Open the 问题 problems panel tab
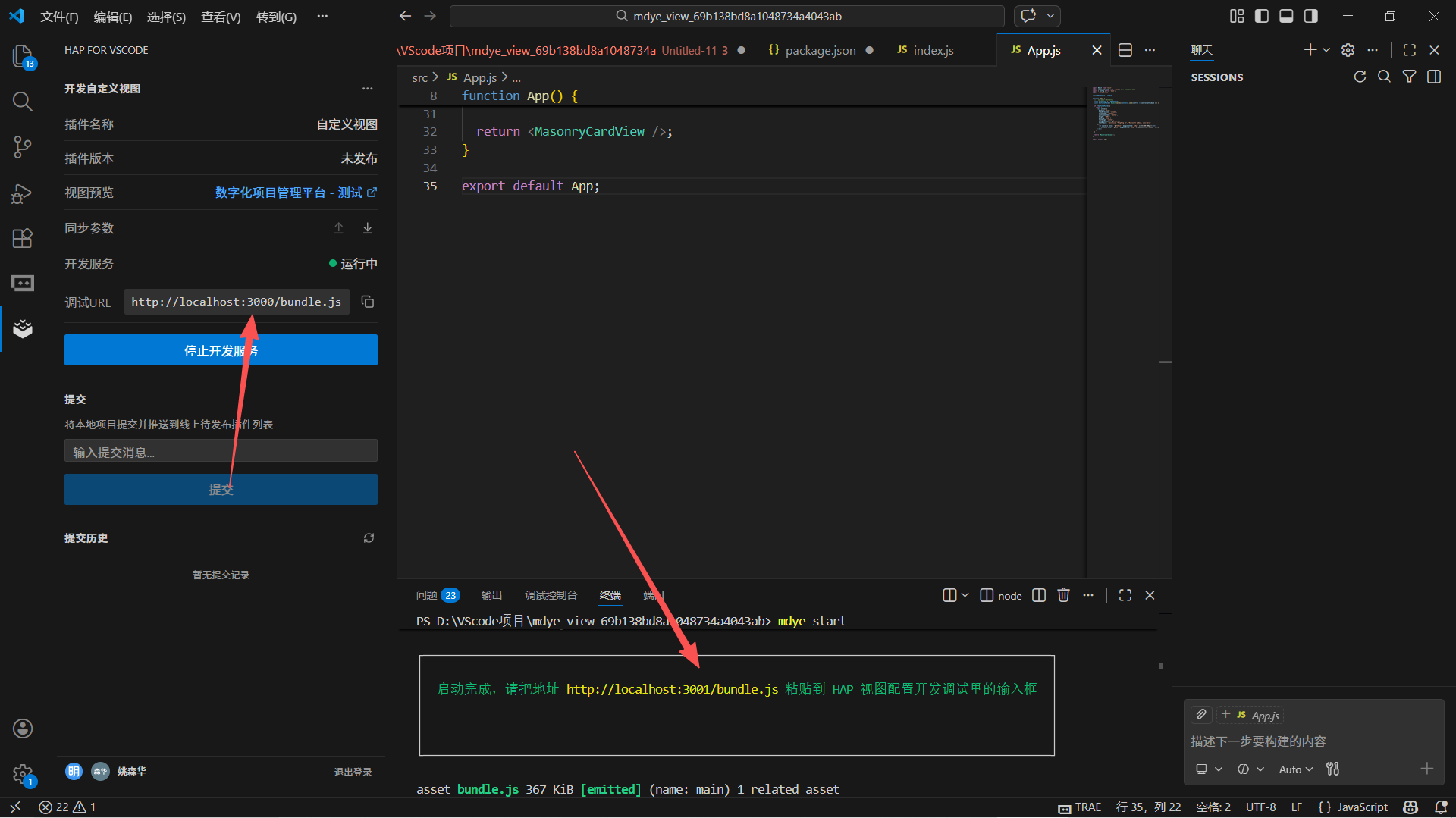This screenshot has height=818, width=1456. point(427,595)
